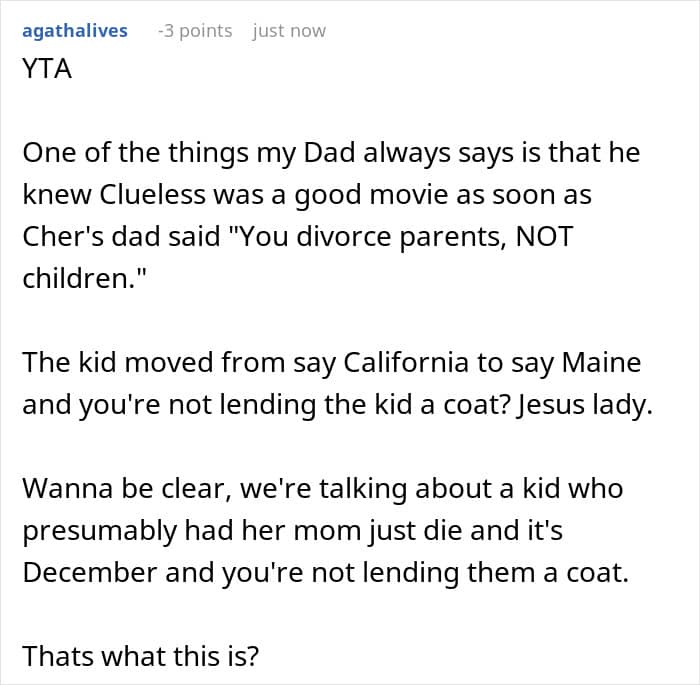Click the line starting 'One of the things'
This screenshot has width=700, height=685.
point(331,153)
